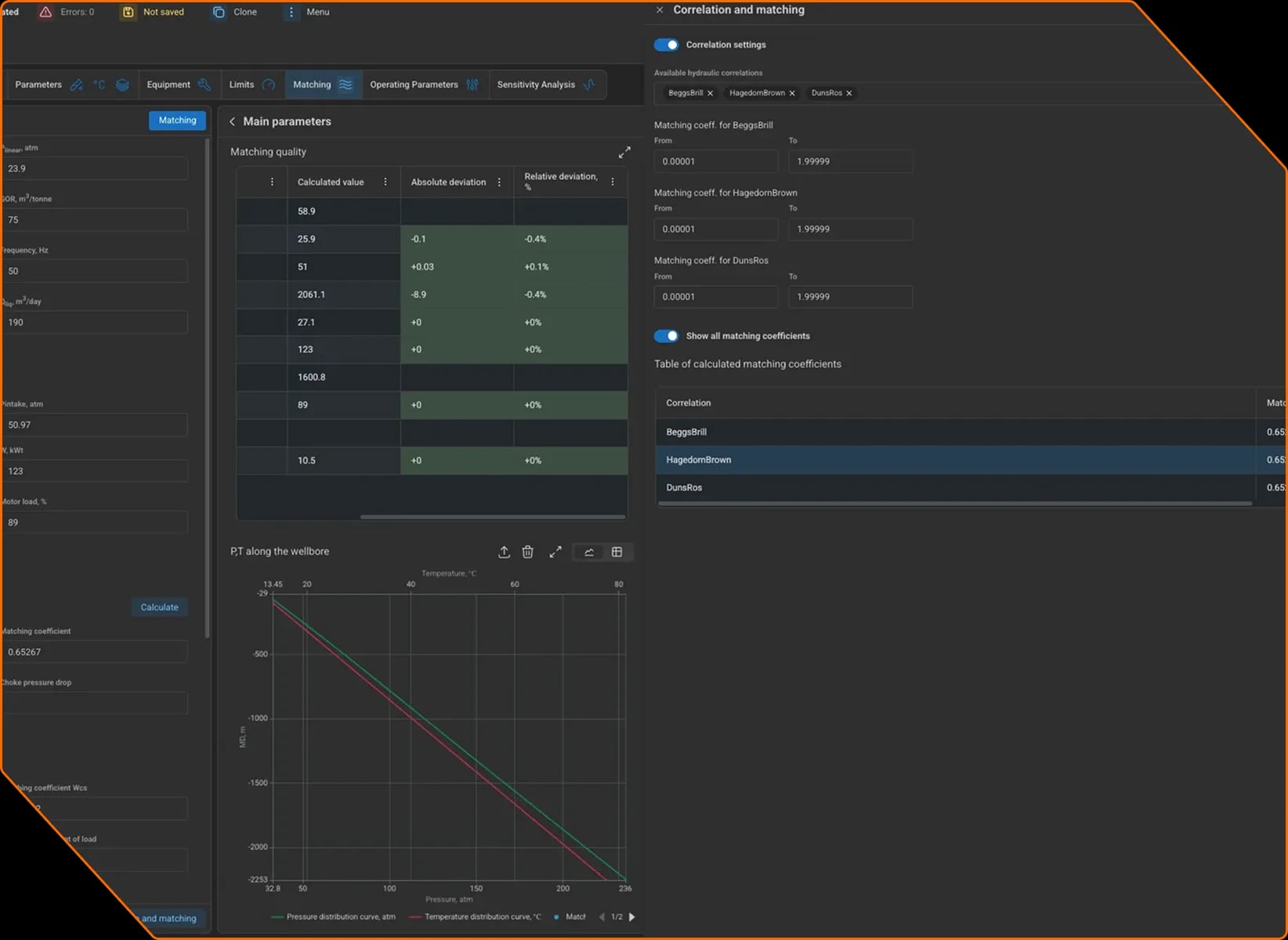Select HagedornBrown row in coefficients table

(971, 460)
